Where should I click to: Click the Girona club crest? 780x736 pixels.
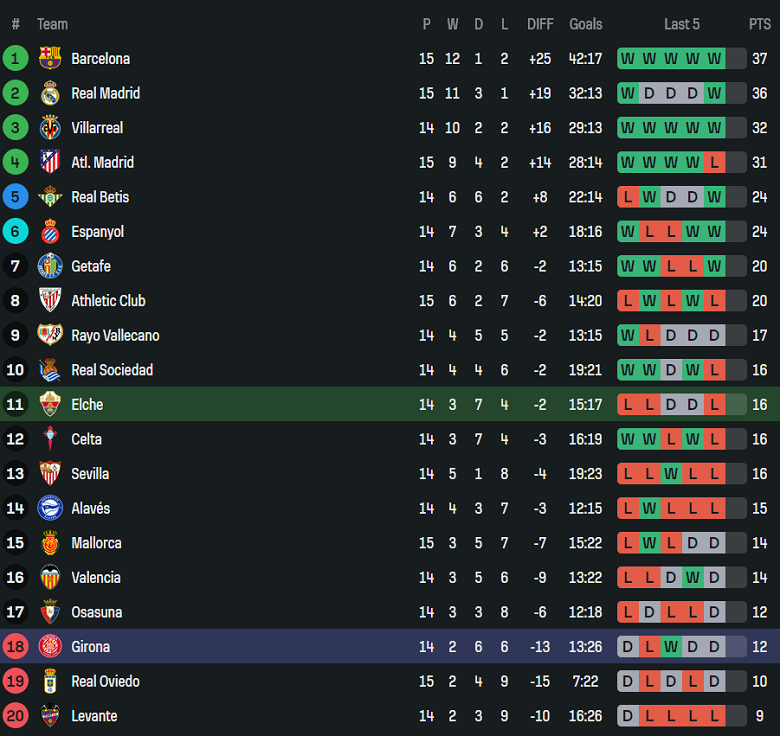[x=50, y=647]
